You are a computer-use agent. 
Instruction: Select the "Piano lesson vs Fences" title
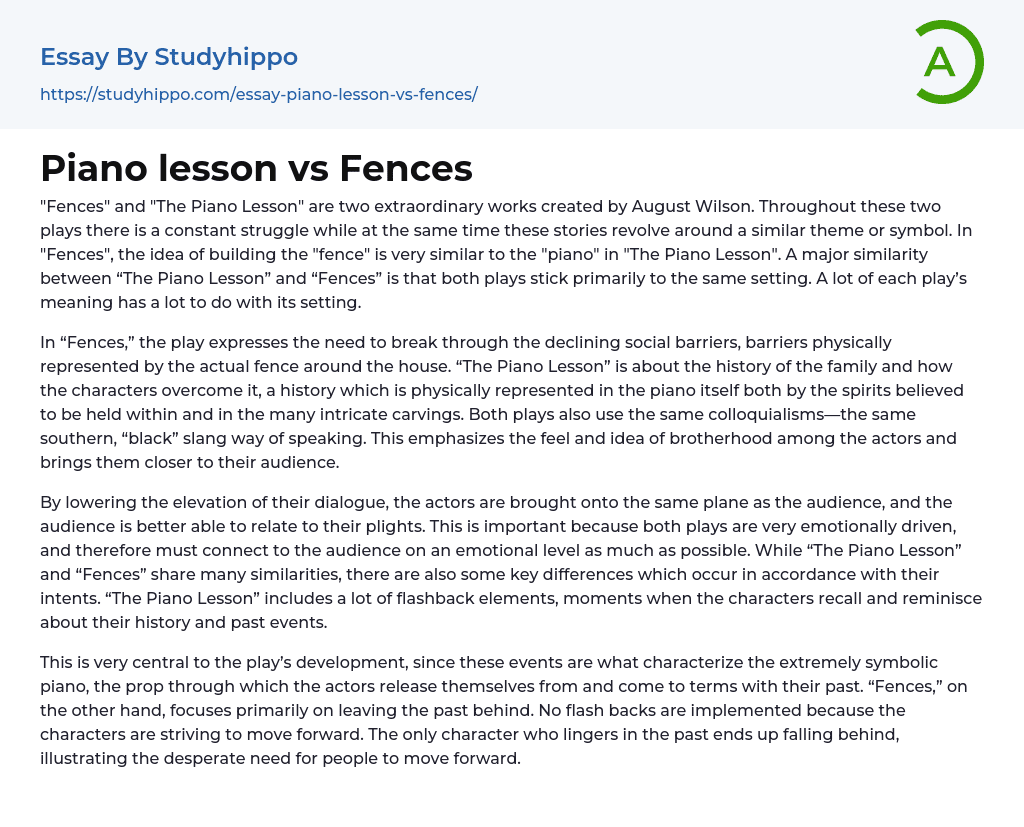click(256, 168)
